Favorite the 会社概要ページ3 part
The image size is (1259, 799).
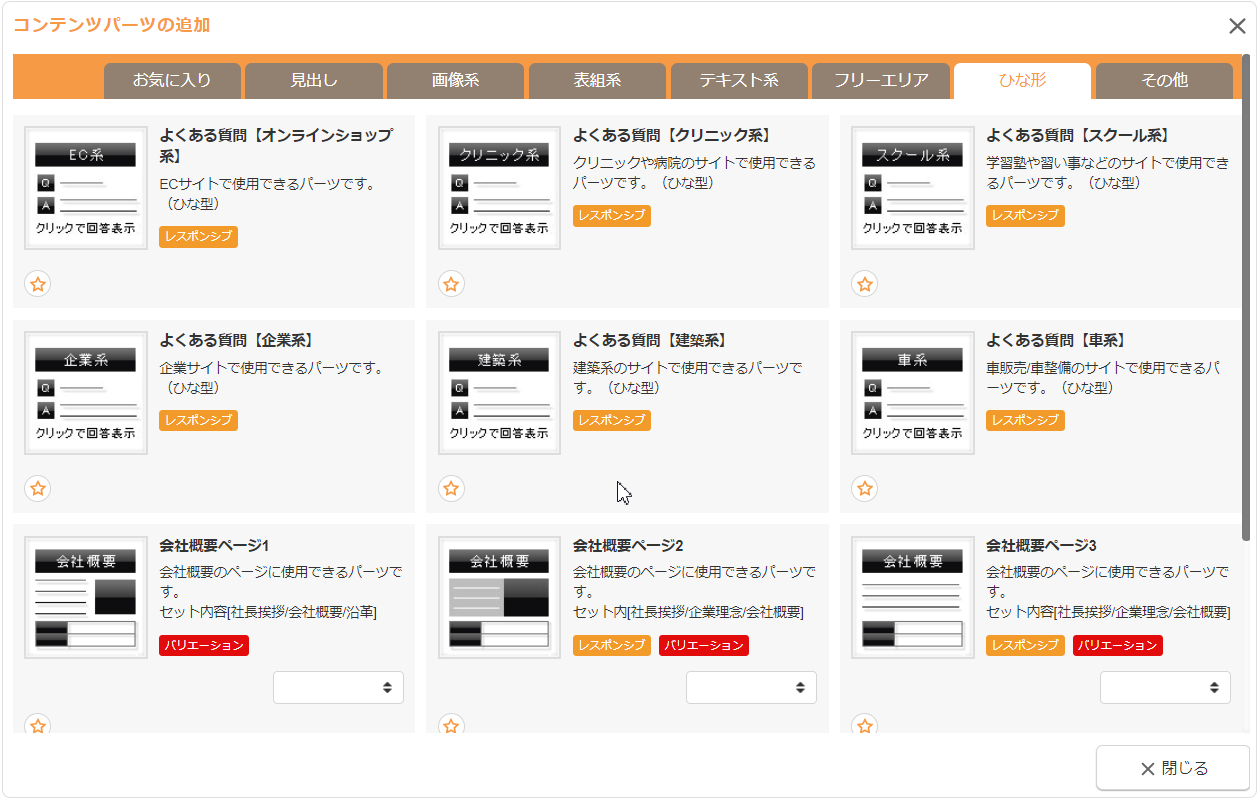pos(865,725)
